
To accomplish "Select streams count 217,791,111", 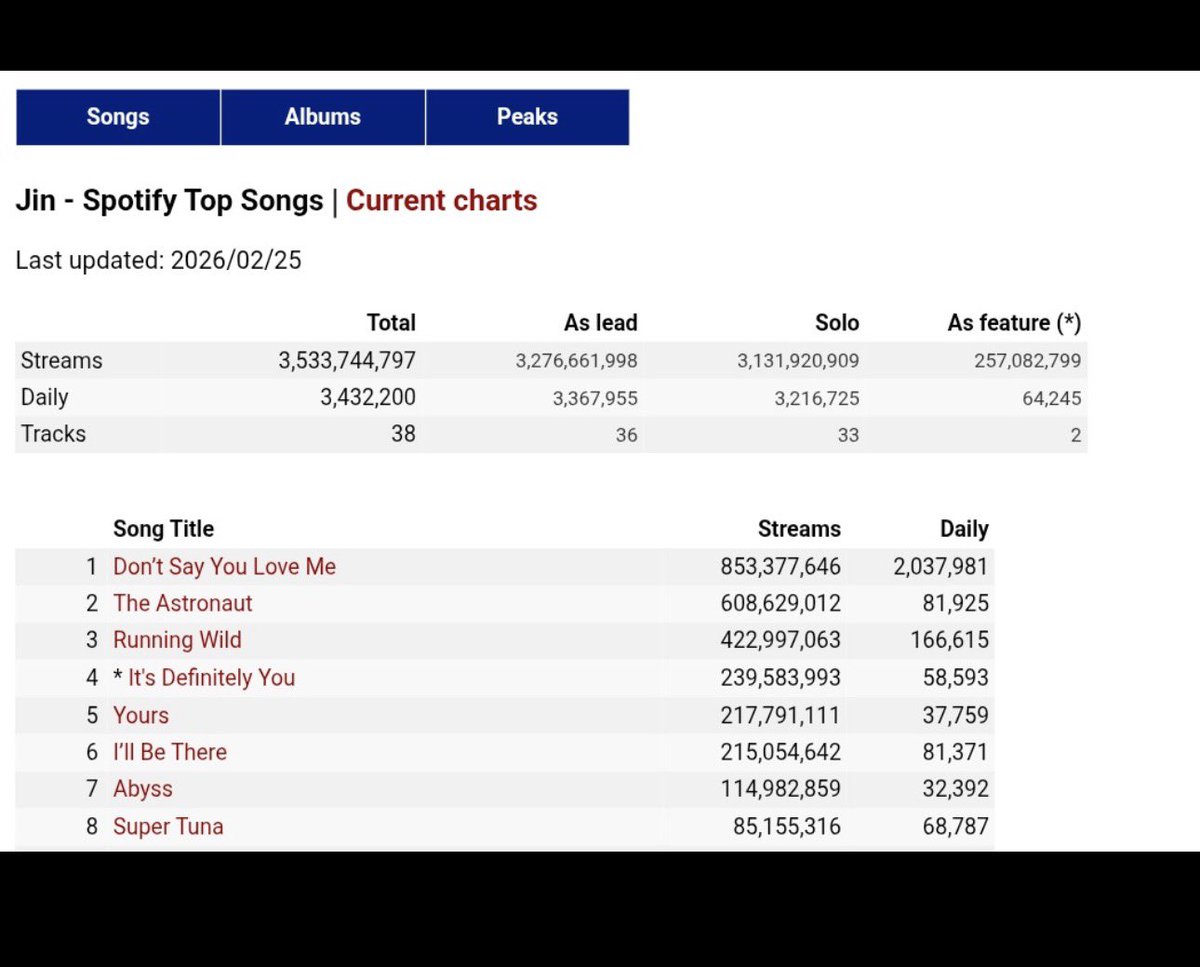I will click(780, 715).
